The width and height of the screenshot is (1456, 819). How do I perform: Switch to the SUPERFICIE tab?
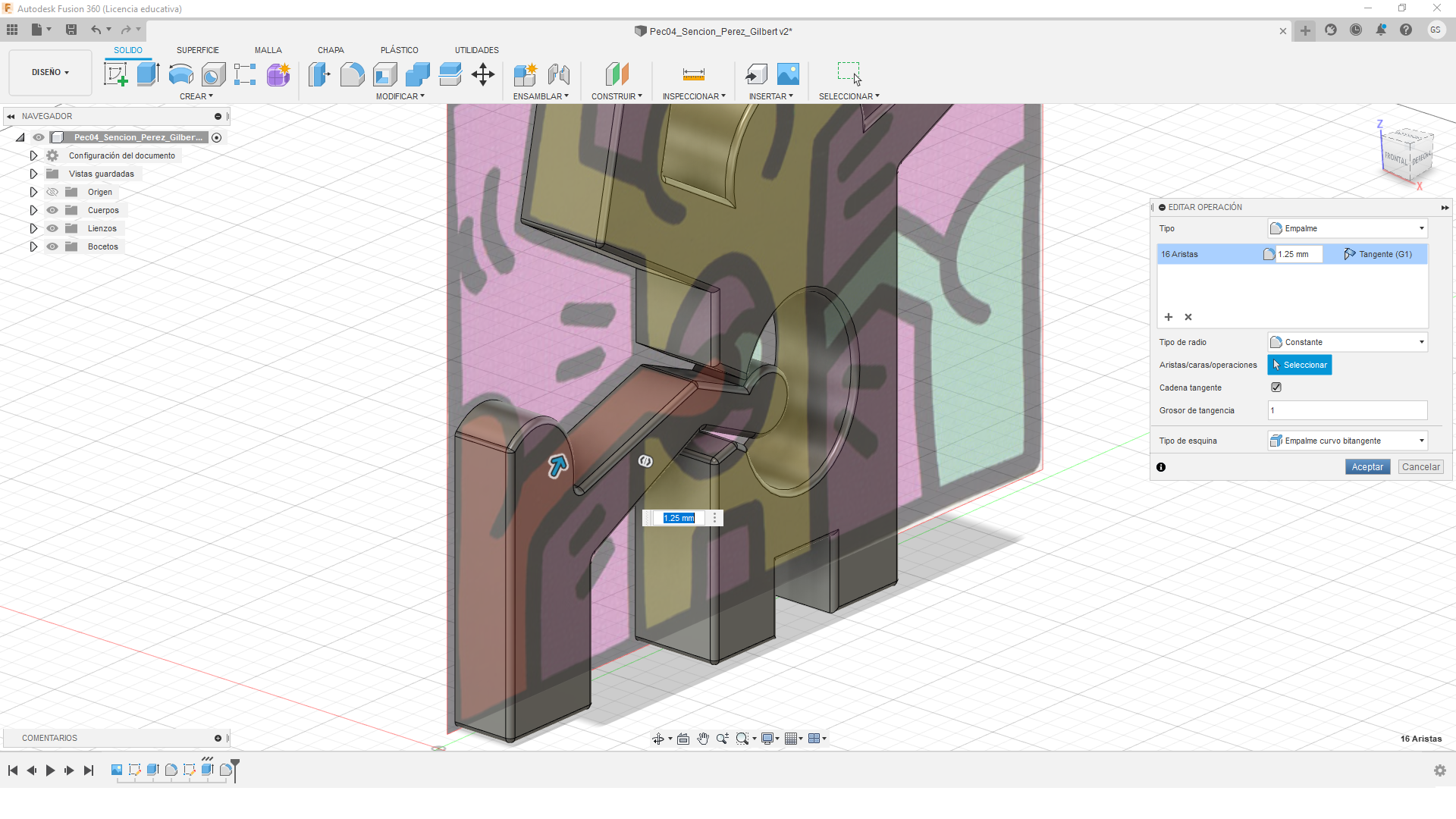pyautogui.click(x=197, y=50)
